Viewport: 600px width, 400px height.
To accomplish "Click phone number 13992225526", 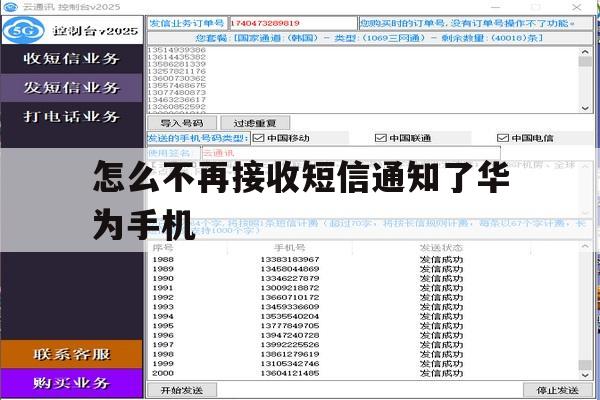I will tap(290, 345).
